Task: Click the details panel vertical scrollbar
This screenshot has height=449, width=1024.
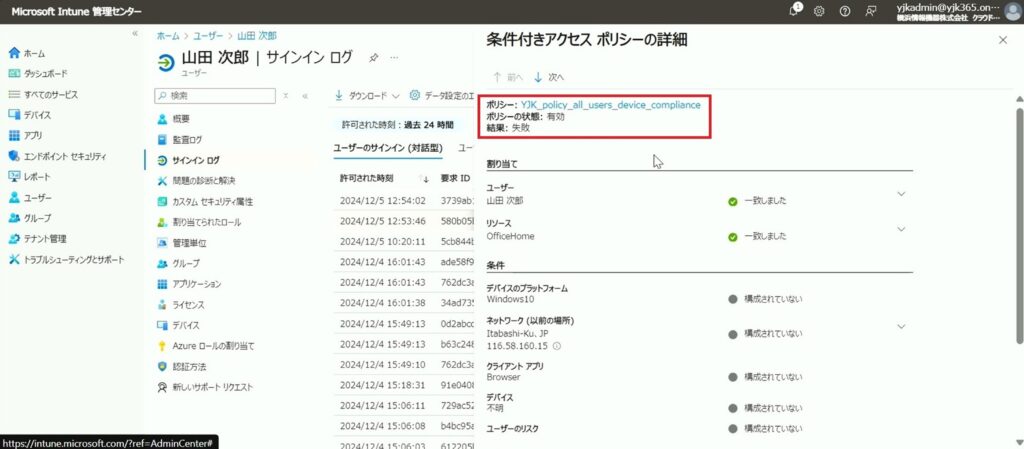Action: pos(1018,224)
